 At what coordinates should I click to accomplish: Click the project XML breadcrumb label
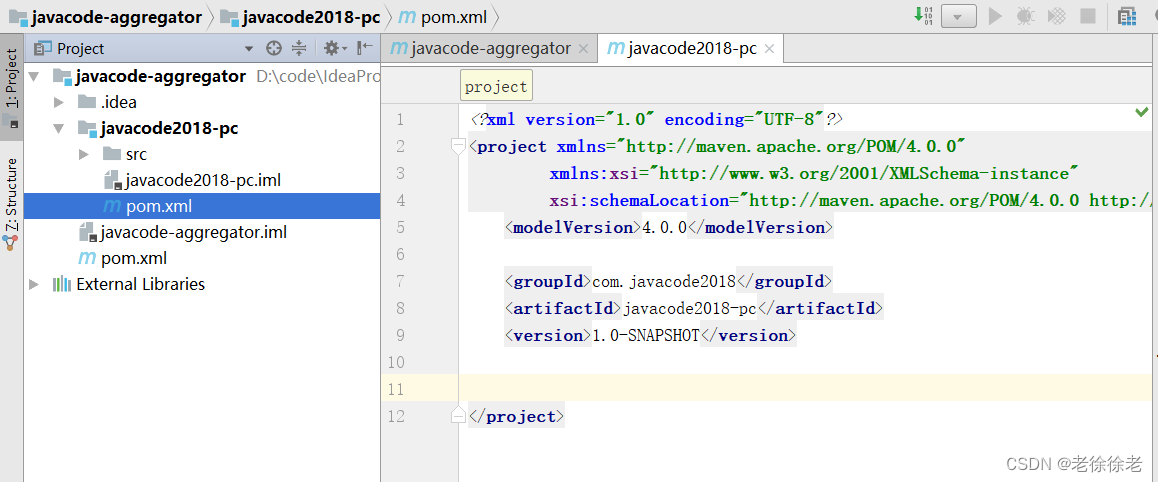496,86
